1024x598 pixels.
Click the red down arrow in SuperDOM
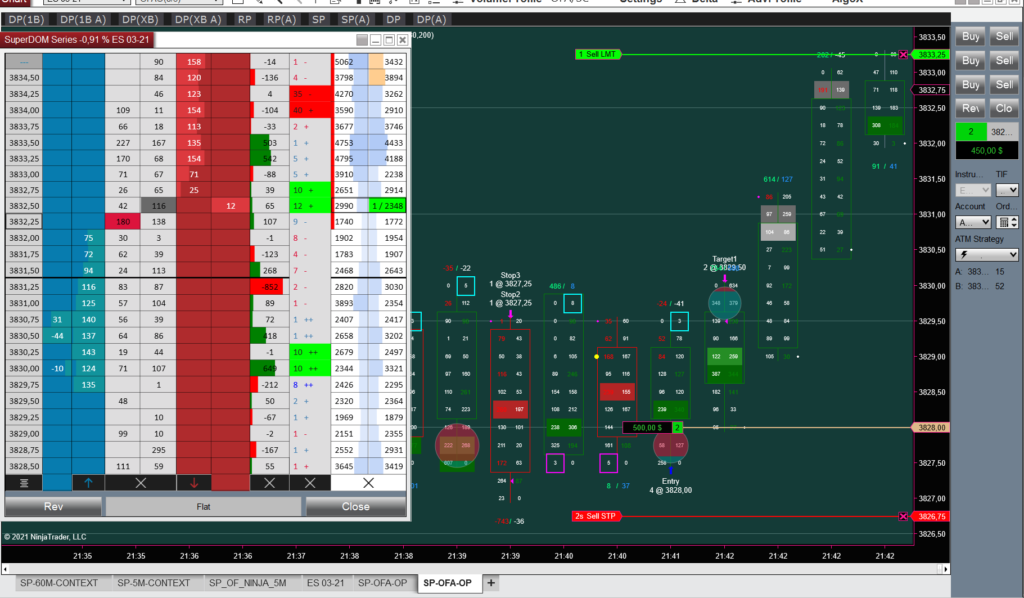[x=194, y=483]
